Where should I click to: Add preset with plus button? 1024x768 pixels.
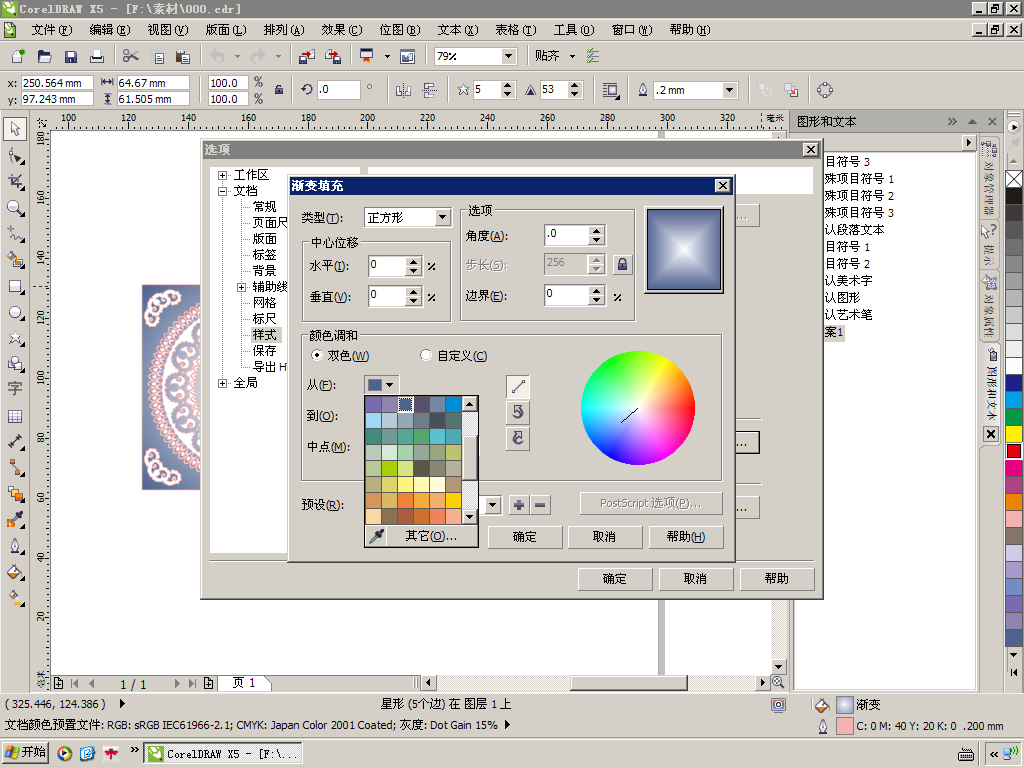pos(519,505)
